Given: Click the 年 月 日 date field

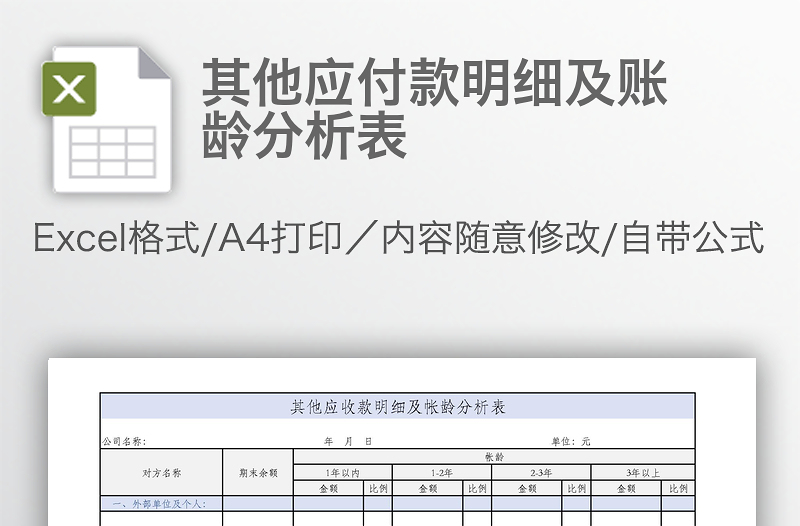Looking at the screenshot, I should click(x=348, y=442).
